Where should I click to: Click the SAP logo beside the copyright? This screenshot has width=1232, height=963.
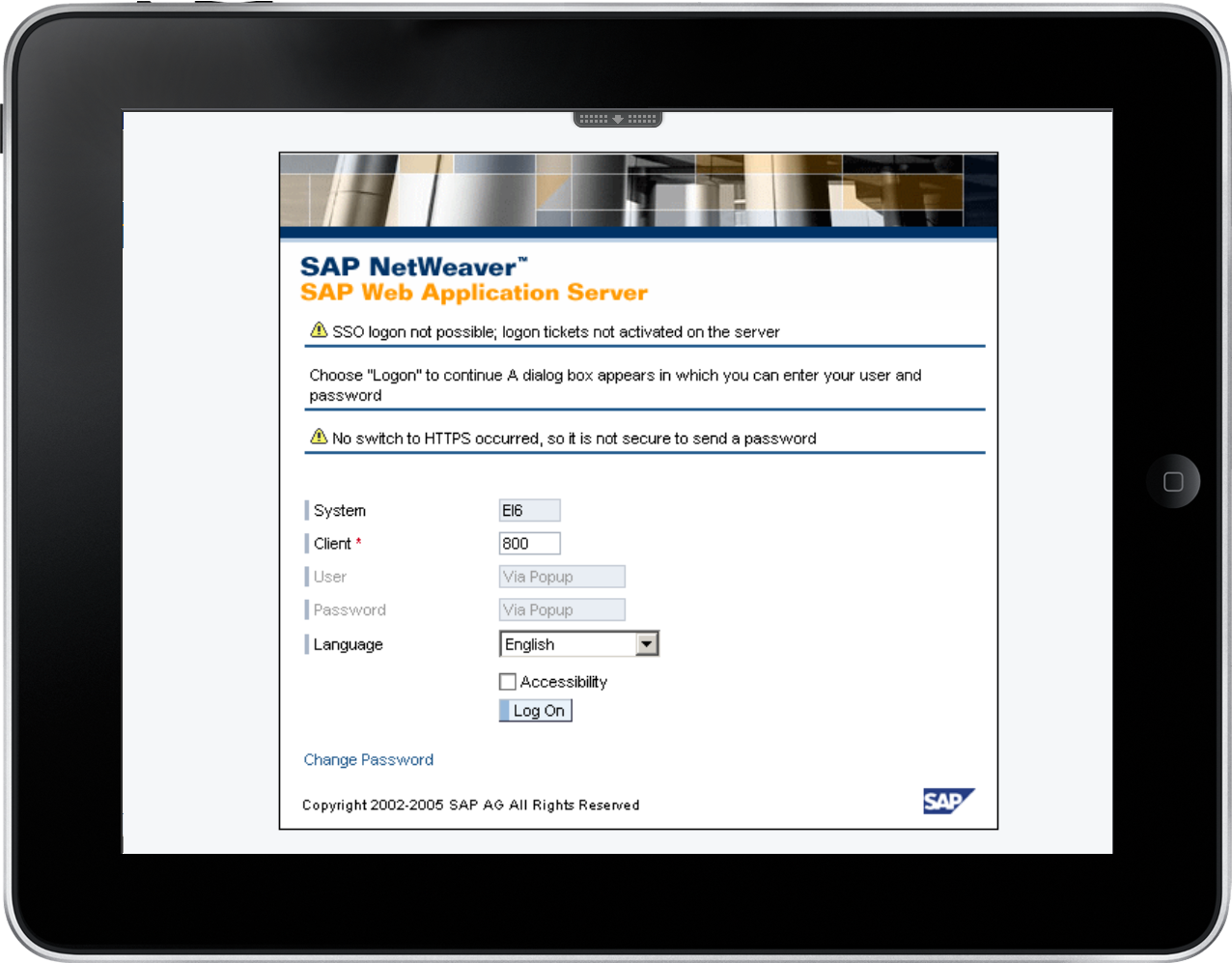pyautogui.click(x=947, y=801)
